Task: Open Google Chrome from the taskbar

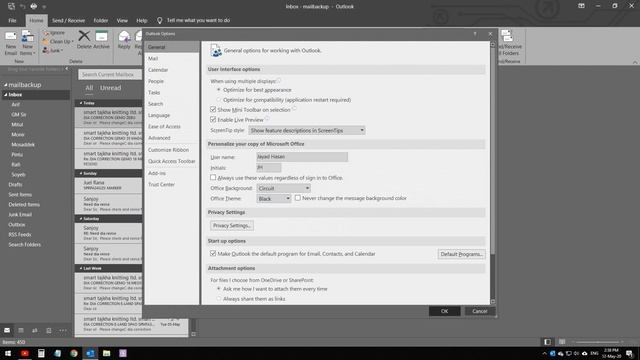Action: click(74, 353)
